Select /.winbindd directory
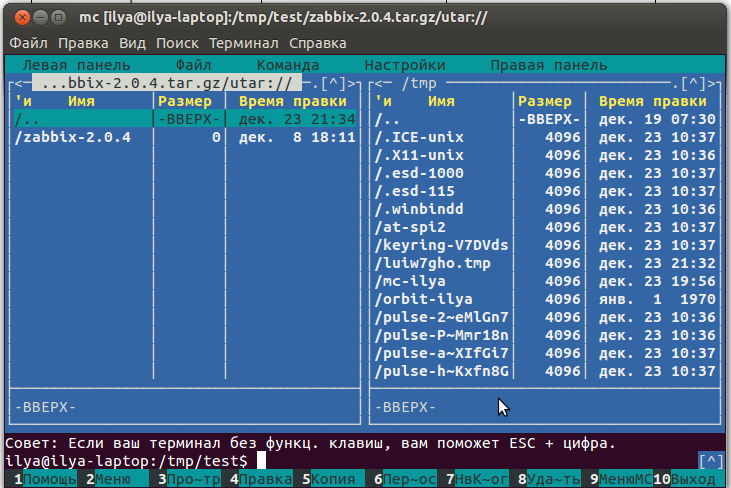 [545, 209]
